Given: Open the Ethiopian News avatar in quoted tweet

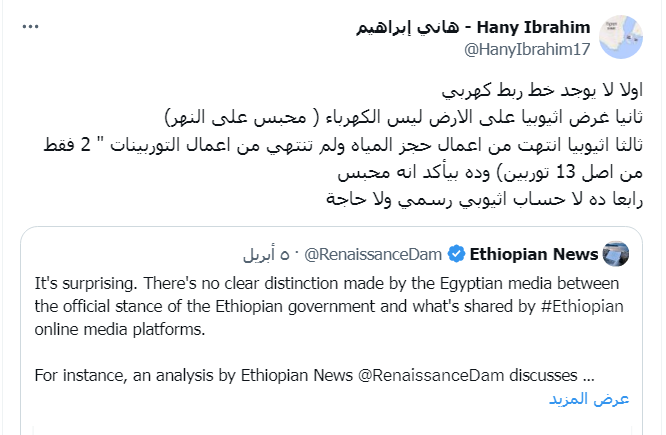Looking at the screenshot, I should (617, 252).
